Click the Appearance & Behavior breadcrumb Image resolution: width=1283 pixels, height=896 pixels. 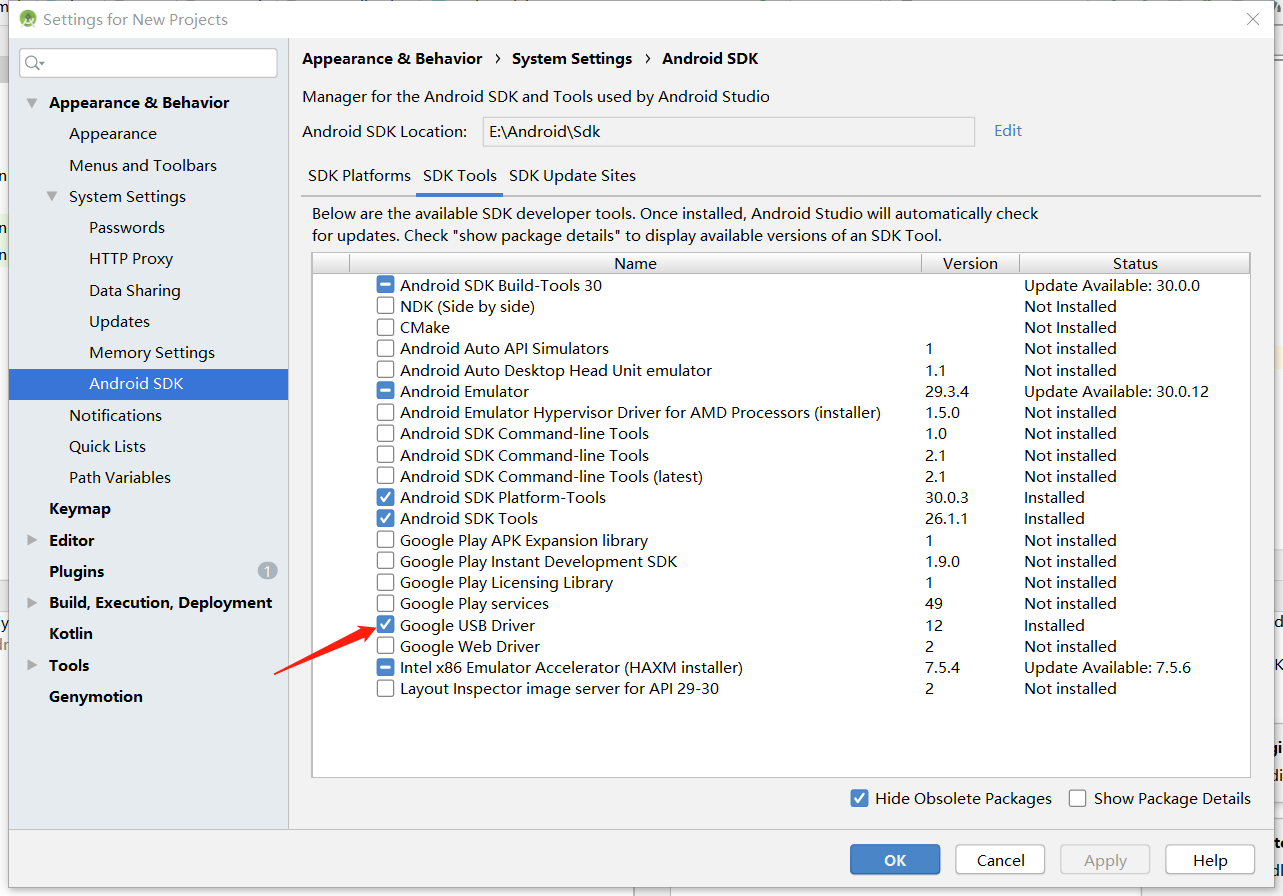click(x=392, y=59)
